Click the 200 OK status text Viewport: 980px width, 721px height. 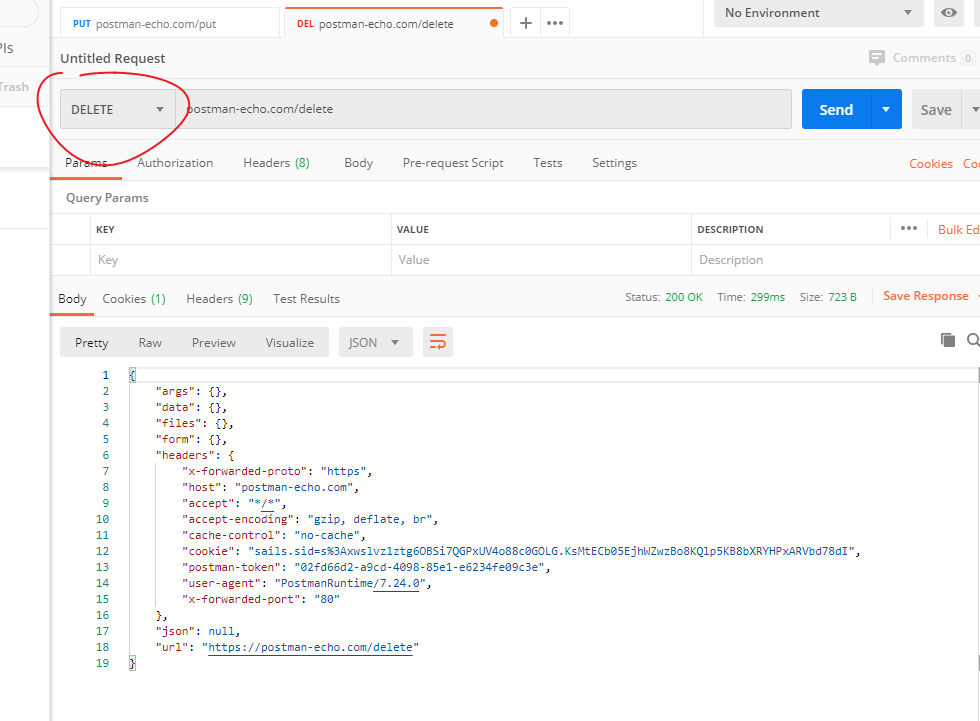click(x=684, y=297)
